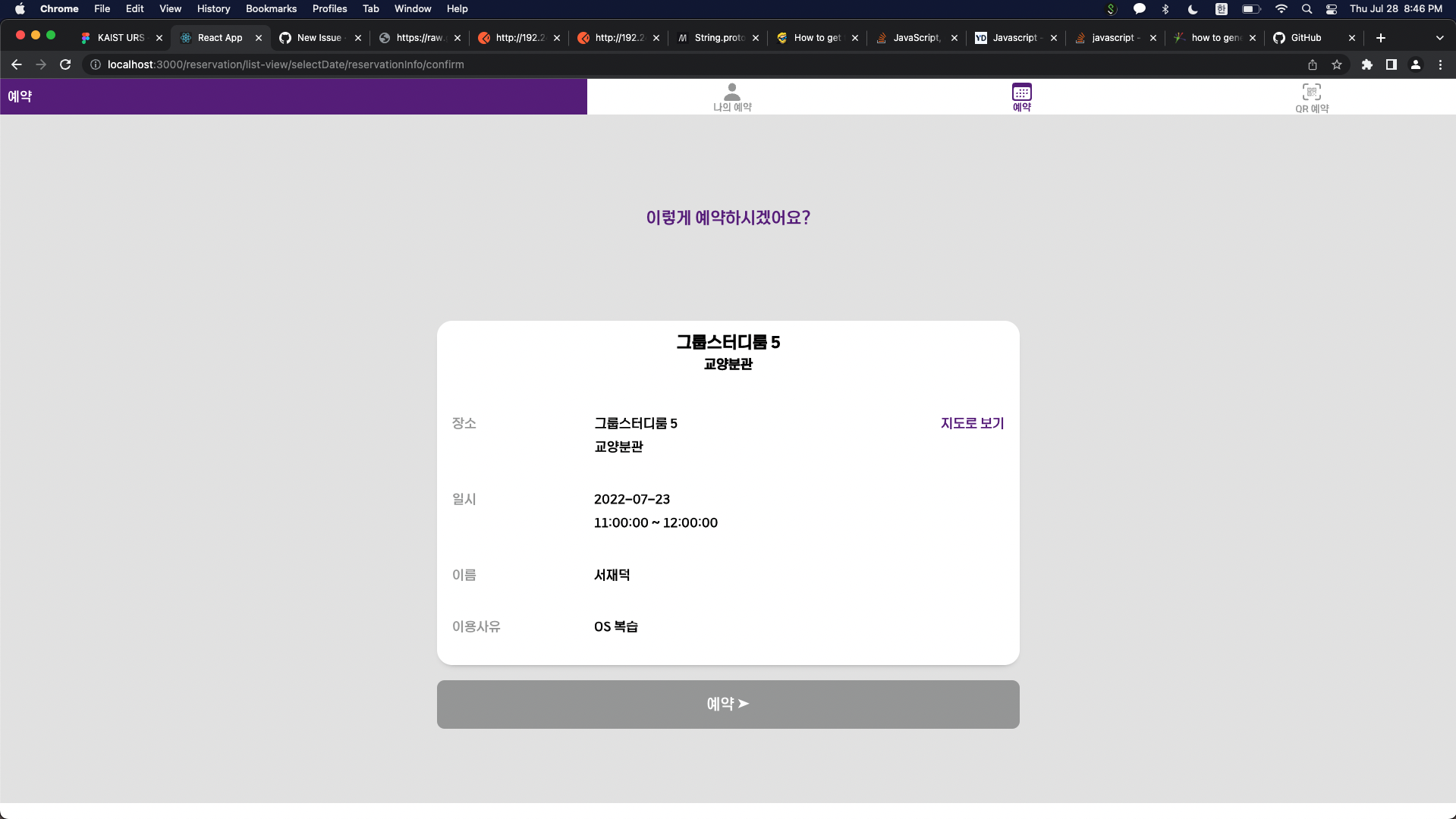
Task: Switch to the How to get tab
Action: tap(817, 38)
